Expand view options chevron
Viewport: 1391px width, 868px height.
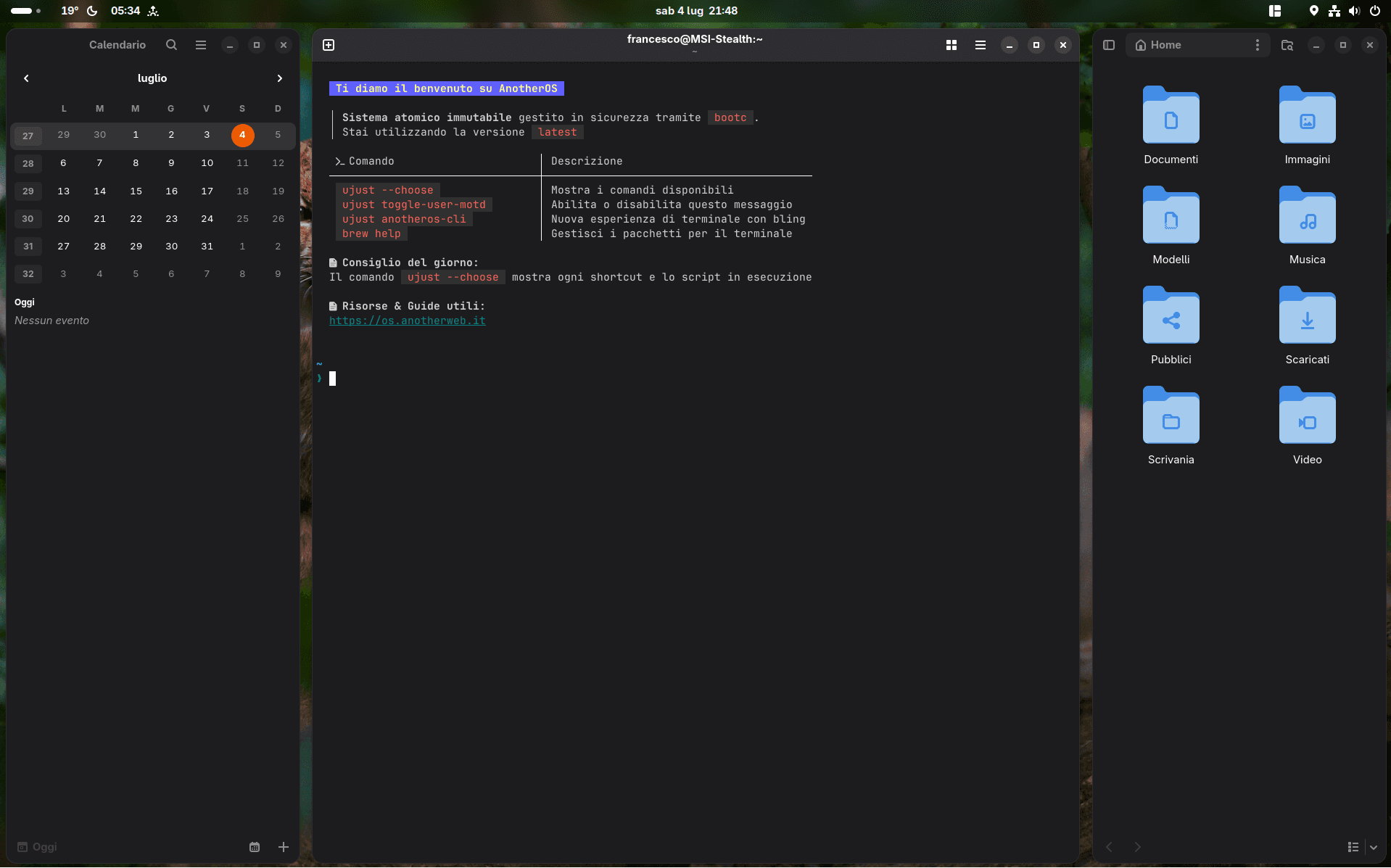pos(1374,847)
